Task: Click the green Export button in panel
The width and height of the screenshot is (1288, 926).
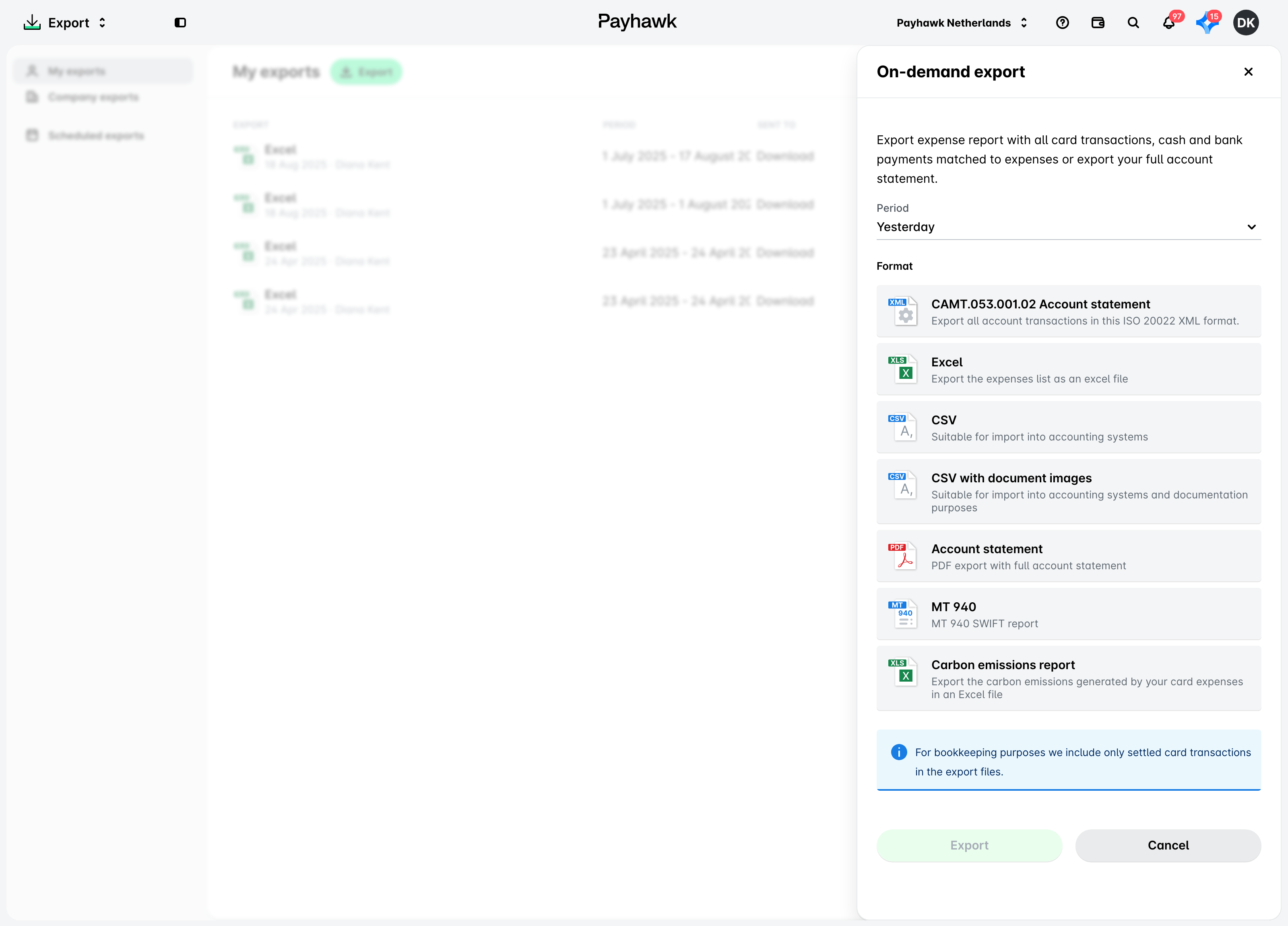Action: (969, 845)
